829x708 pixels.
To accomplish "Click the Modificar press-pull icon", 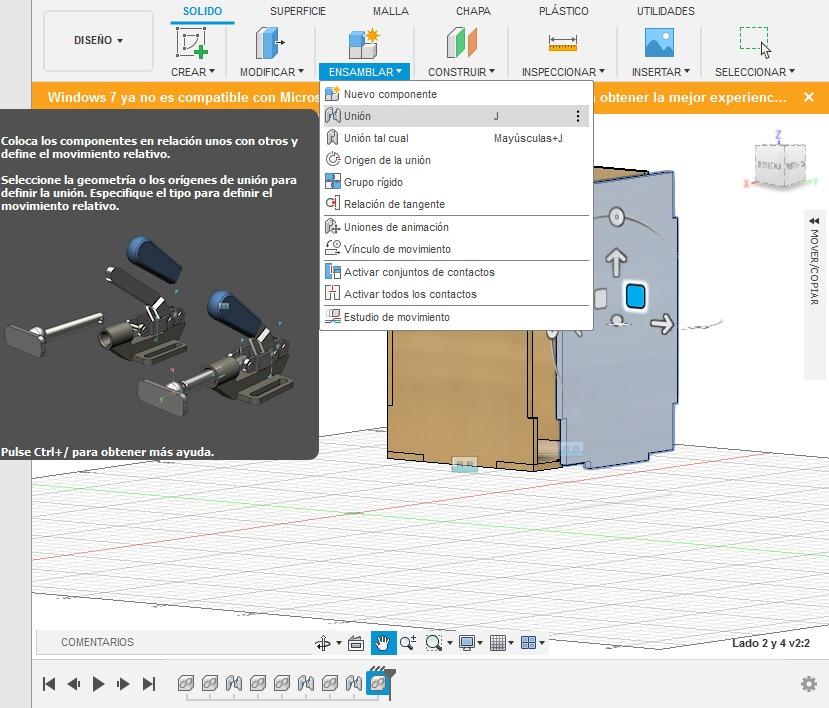I will coord(270,43).
